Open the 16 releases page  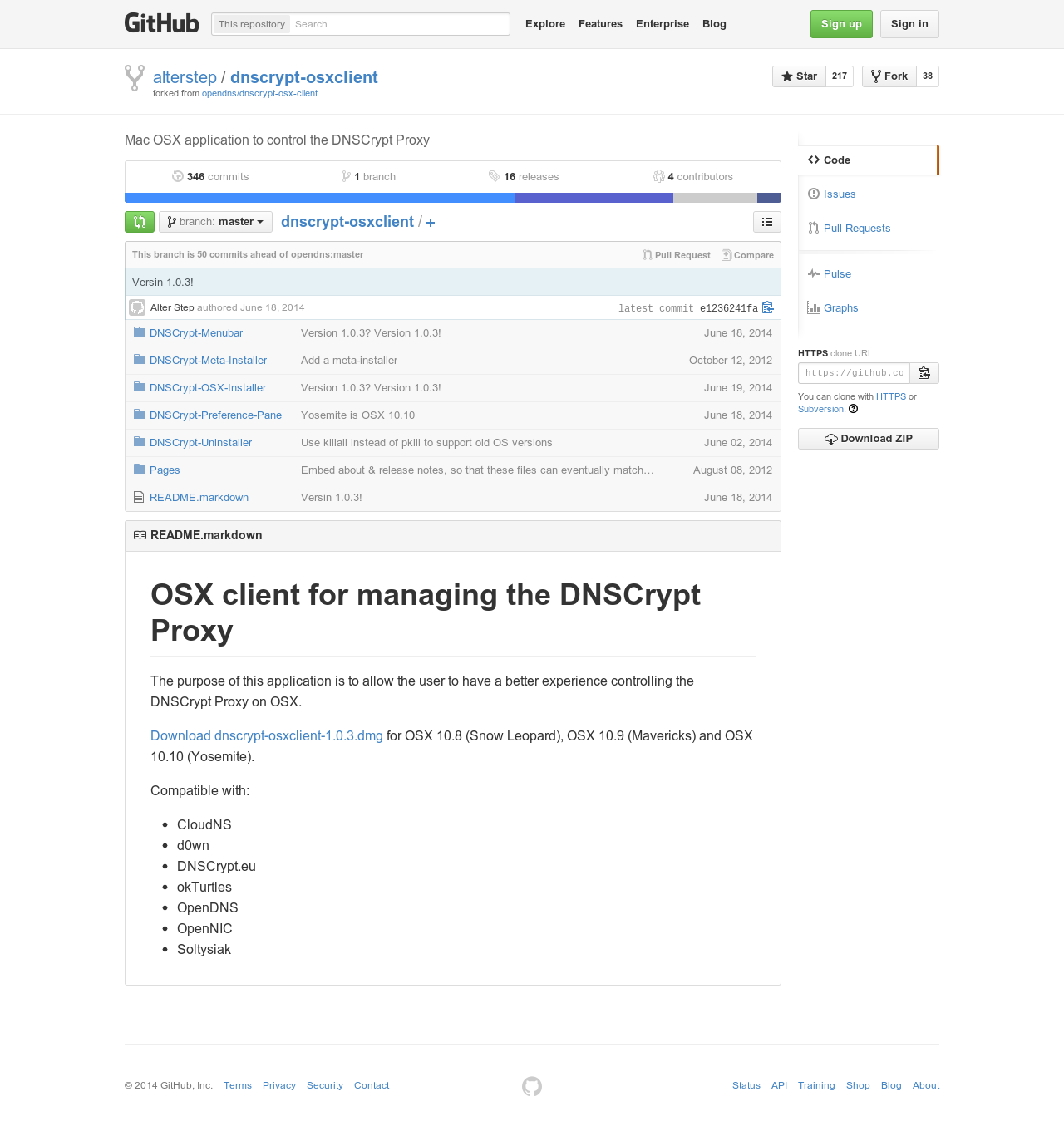click(524, 177)
